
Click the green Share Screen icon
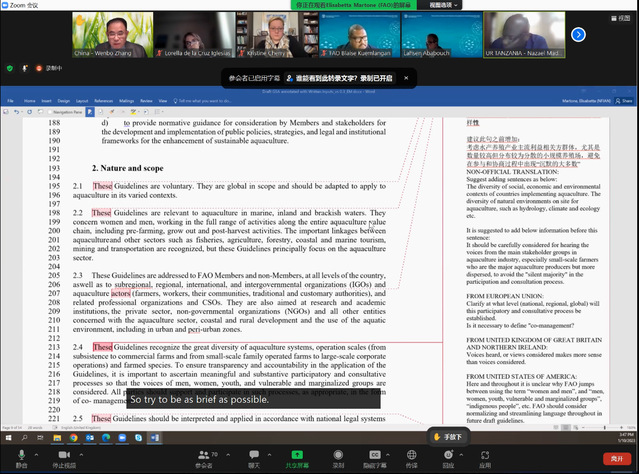(x=296, y=453)
